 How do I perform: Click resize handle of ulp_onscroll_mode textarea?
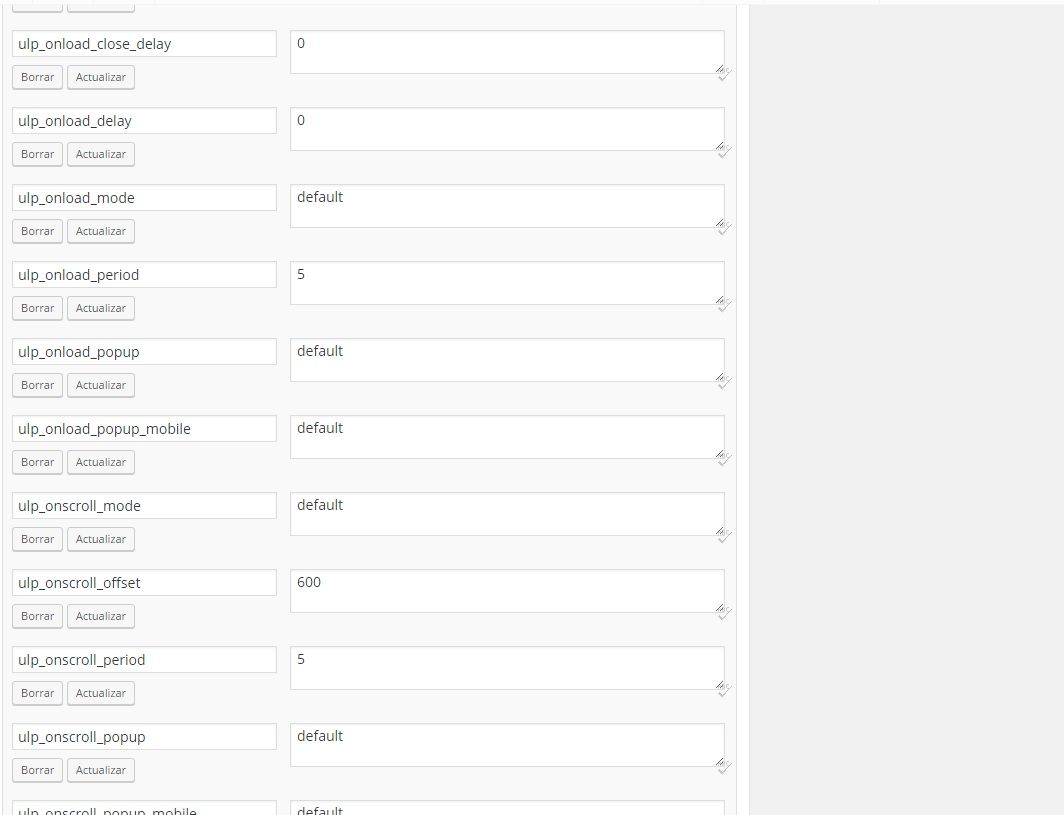point(720,531)
